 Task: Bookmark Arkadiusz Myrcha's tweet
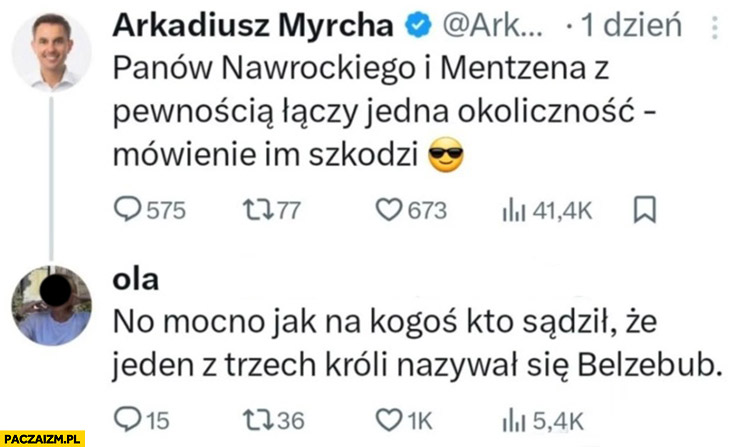pos(645,210)
